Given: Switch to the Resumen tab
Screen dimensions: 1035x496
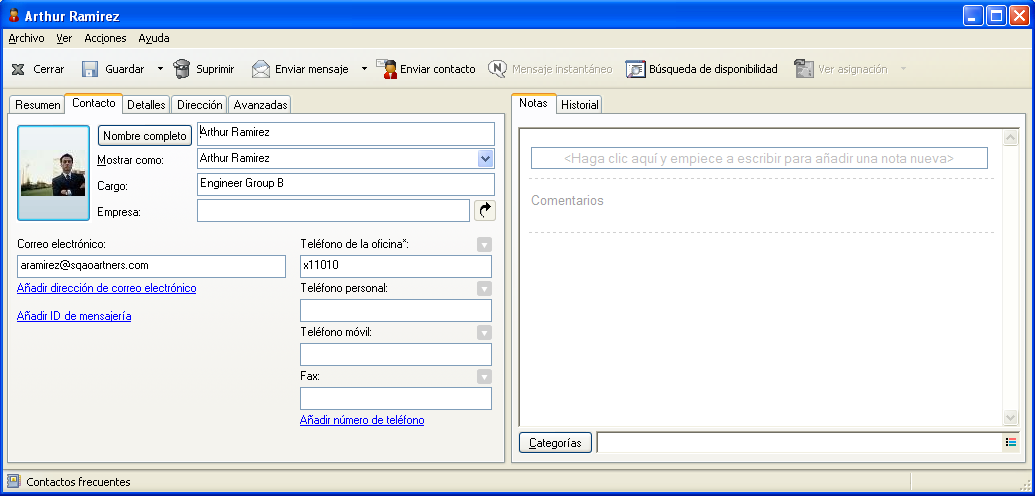Looking at the screenshot, I should pos(38,105).
